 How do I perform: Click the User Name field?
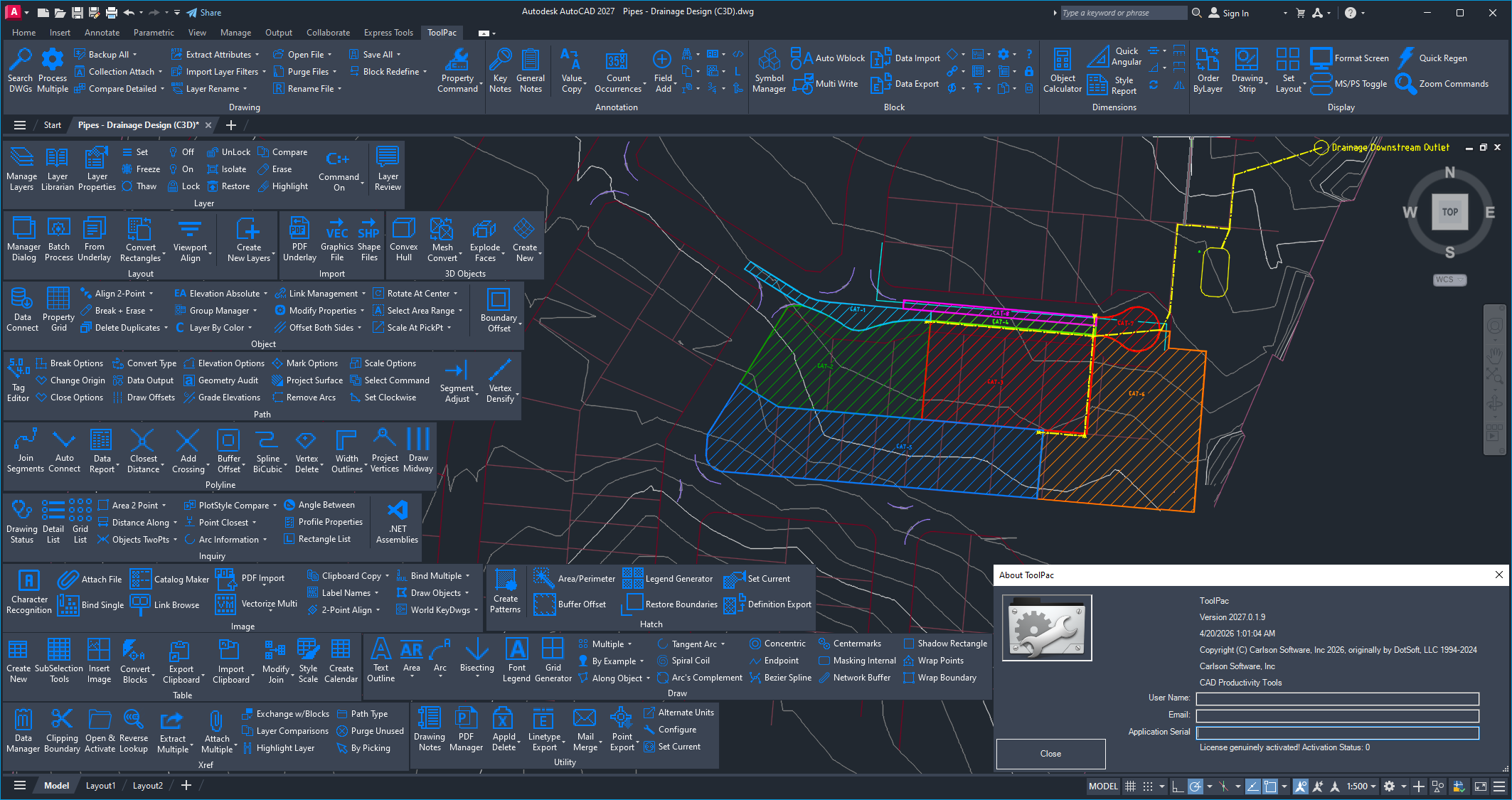pos(1337,698)
